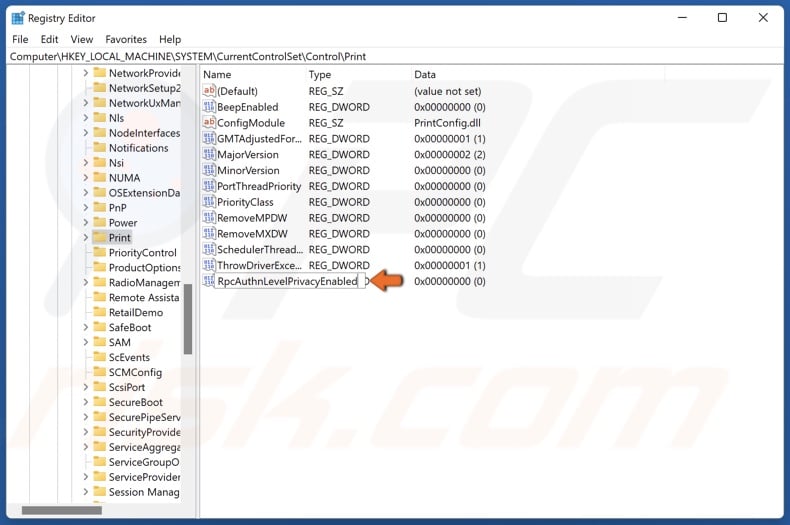Expand the ScsiPort key chevron
790x525 pixels.
tap(86, 387)
